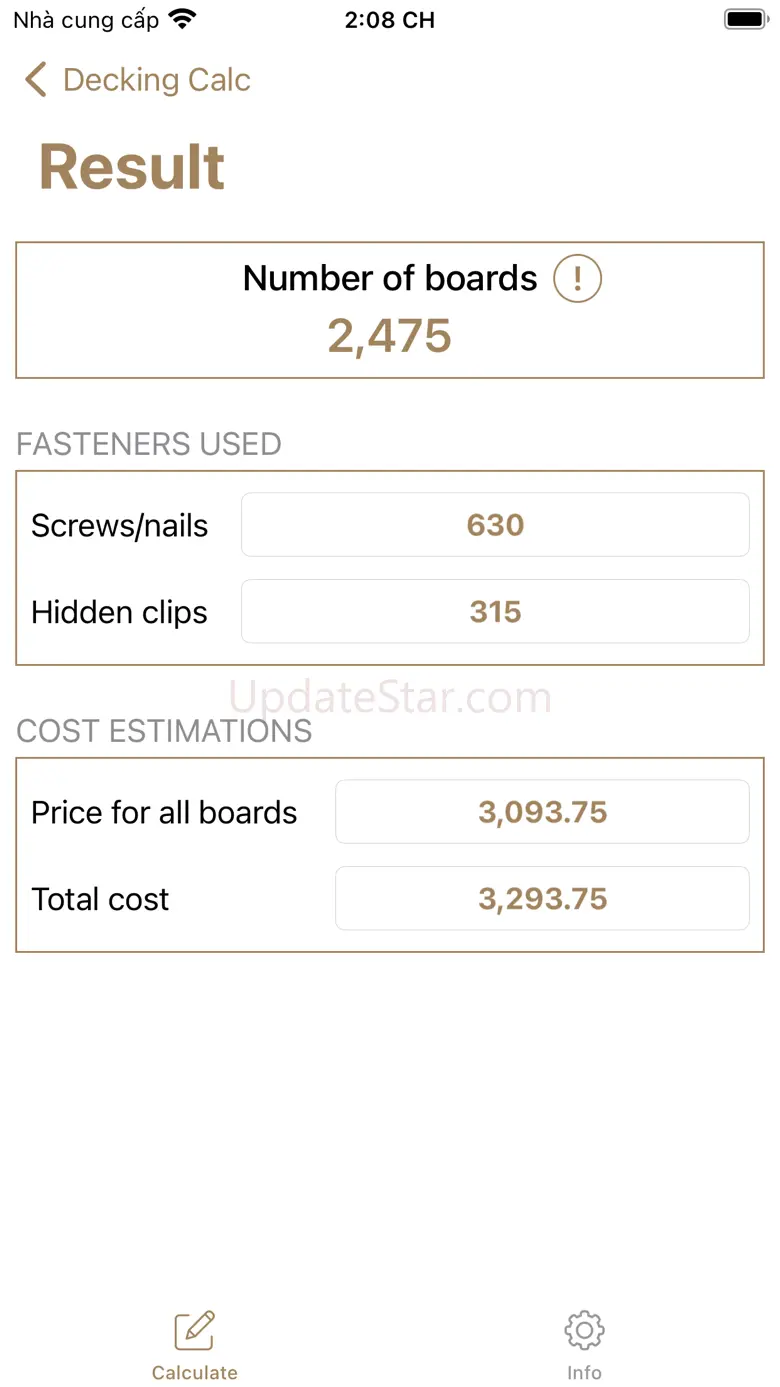The image size is (780, 1387).
Task: Tap the FASTENERS USED section header
Action: (x=149, y=444)
